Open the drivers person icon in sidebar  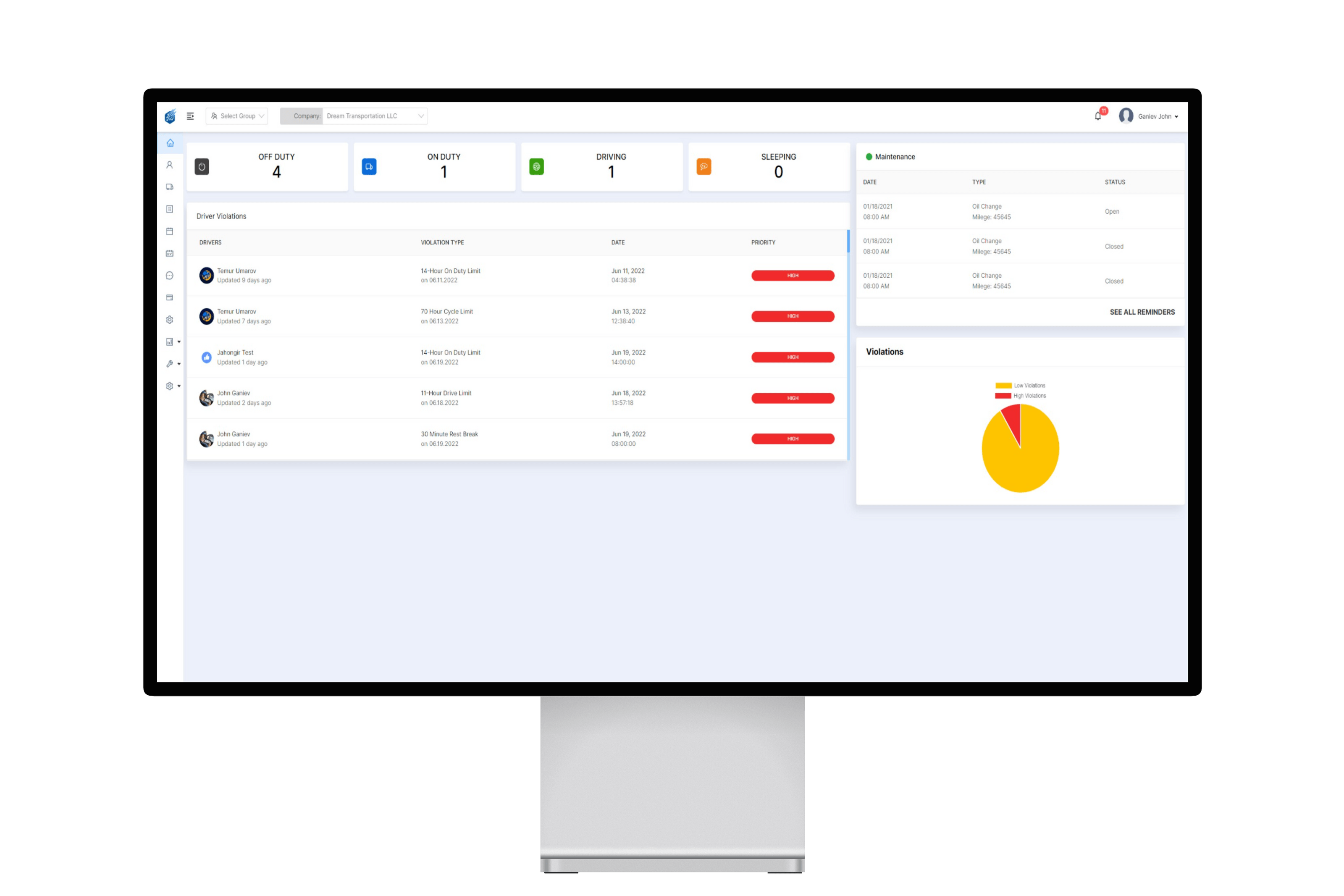point(170,165)
